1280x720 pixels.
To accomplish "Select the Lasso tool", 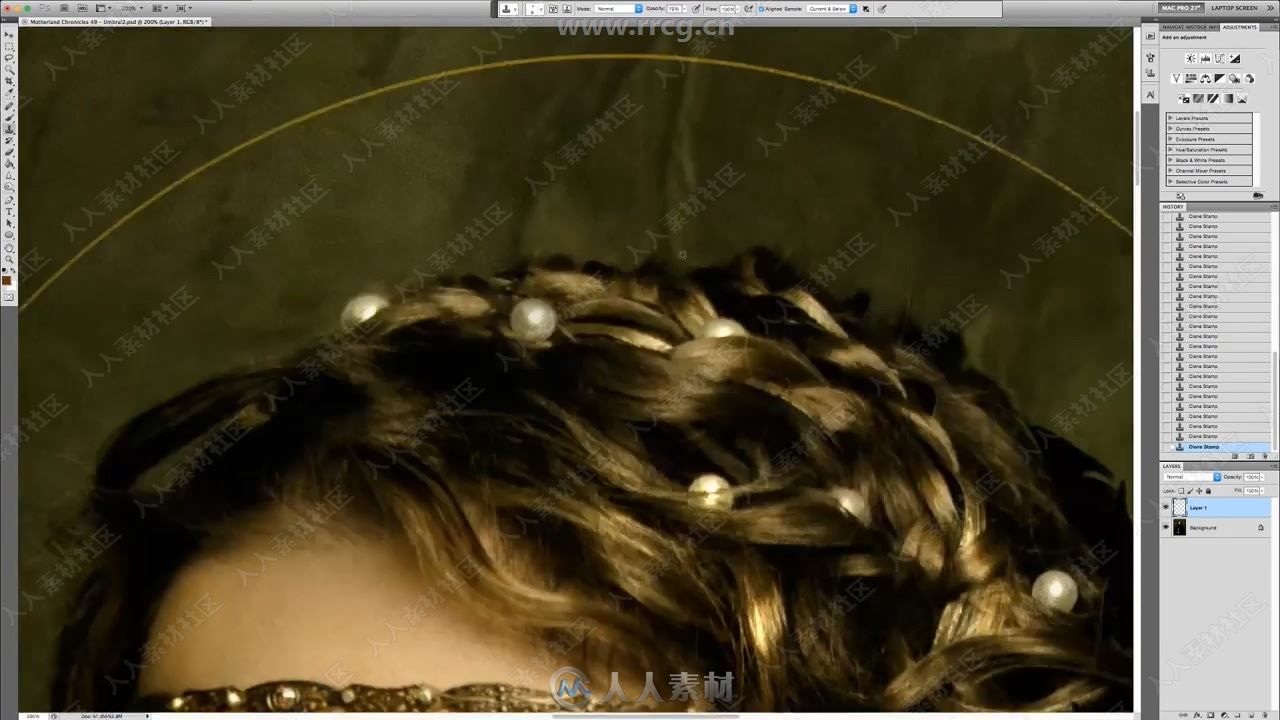I will [9, 58].
